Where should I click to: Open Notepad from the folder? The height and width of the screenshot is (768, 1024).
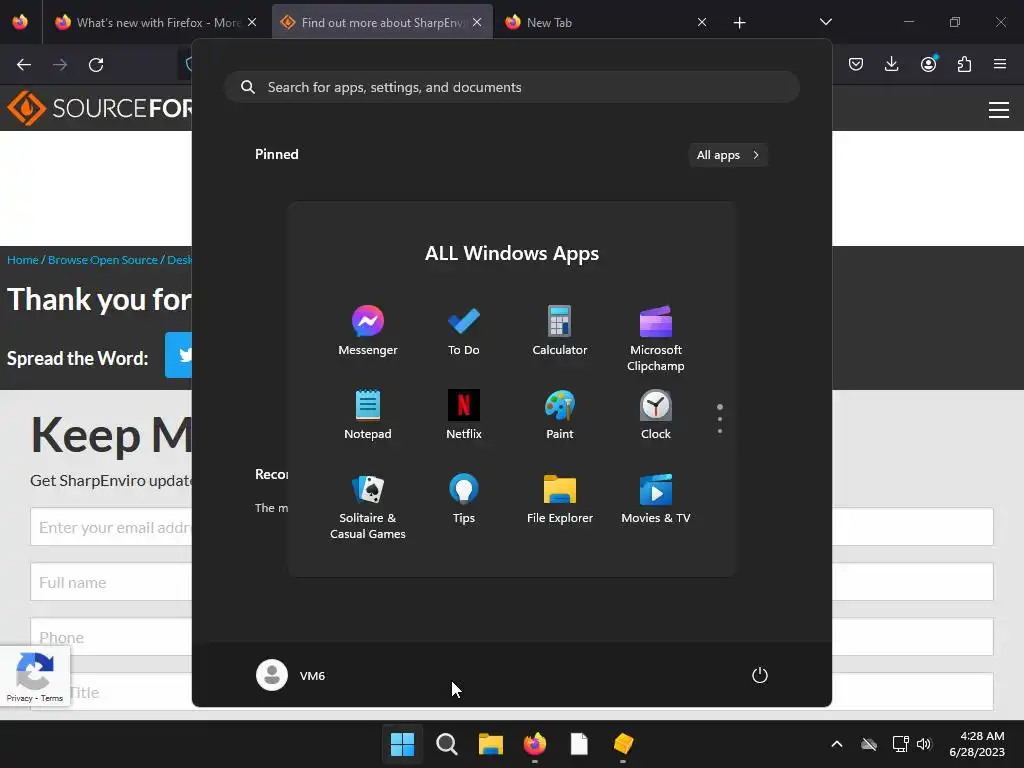[368, 415]
